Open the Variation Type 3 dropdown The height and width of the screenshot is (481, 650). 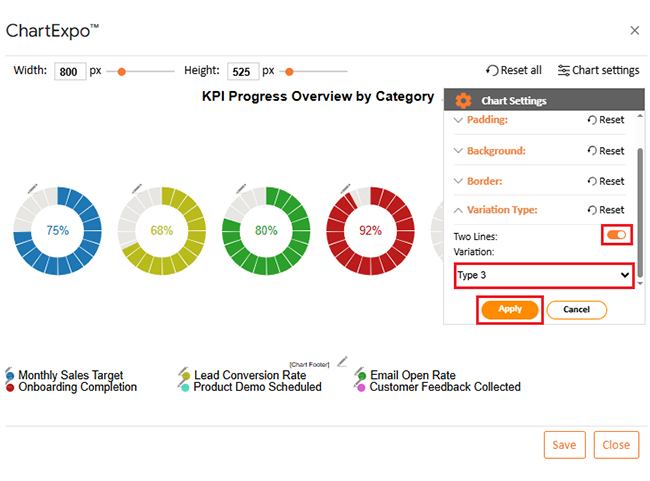(543, 275)
